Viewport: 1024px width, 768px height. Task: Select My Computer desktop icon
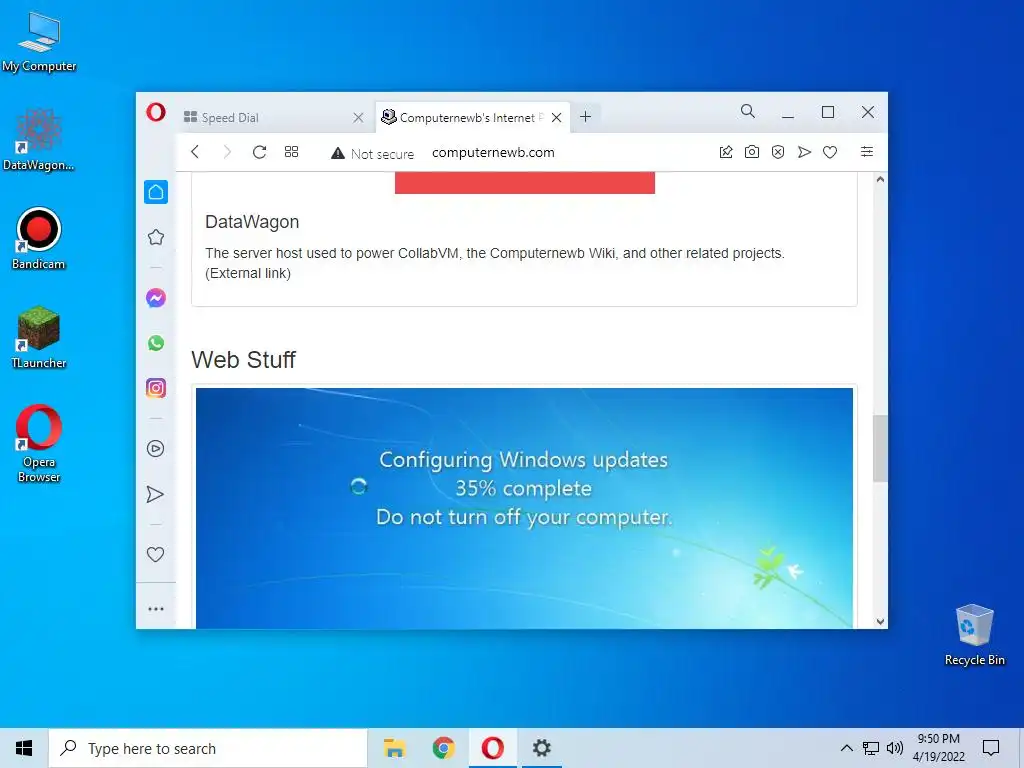[39, 42]
